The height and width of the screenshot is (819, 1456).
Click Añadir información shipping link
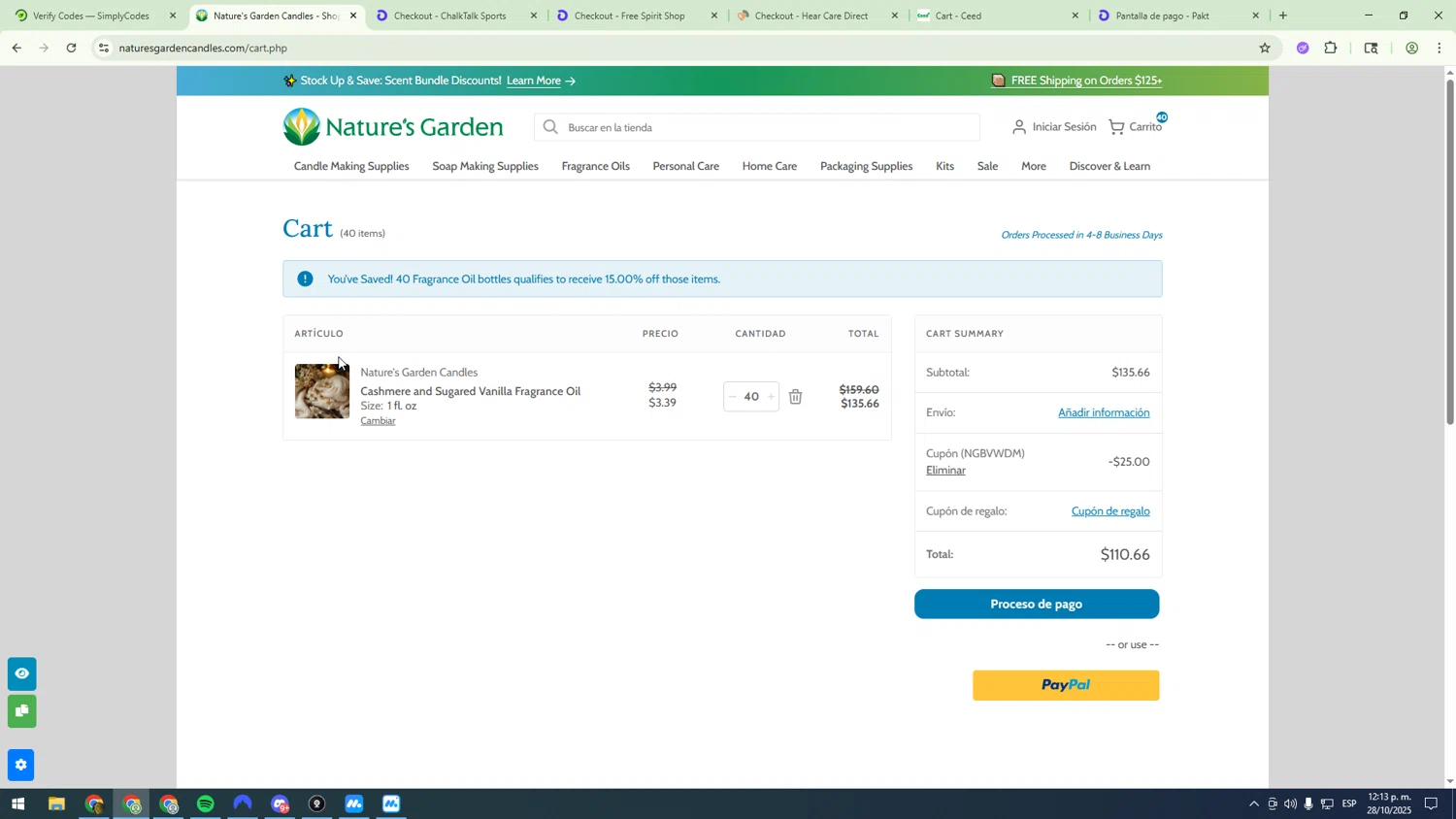tap(1104, 413)
